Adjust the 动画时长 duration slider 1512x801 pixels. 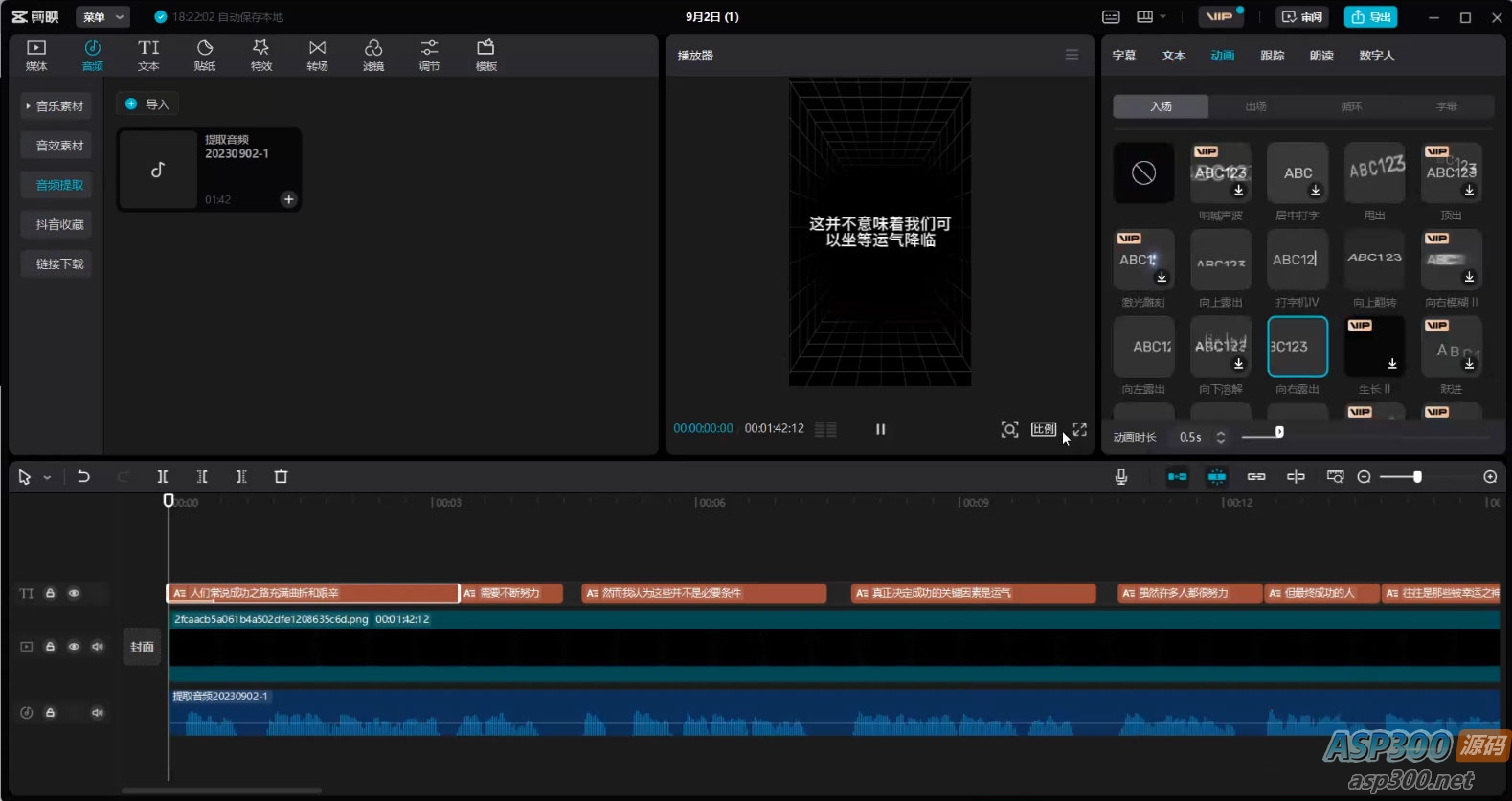click(1279, 433)
